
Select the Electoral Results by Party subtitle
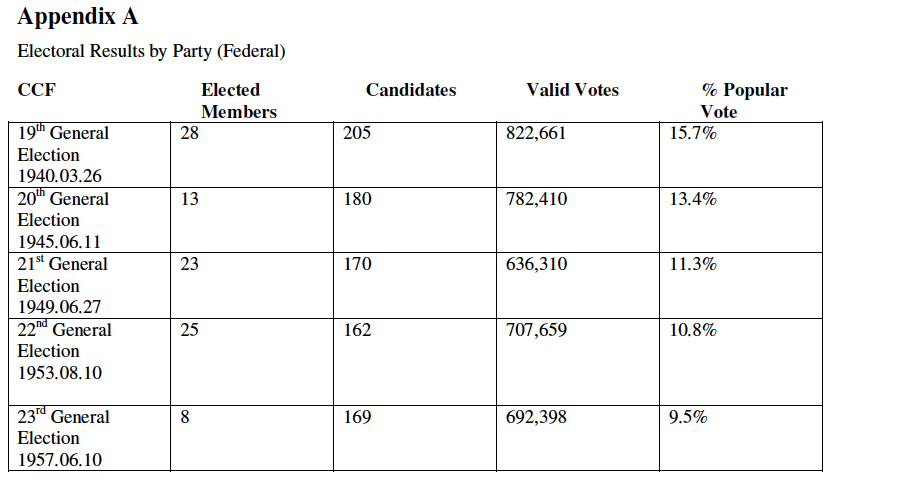click(151, 51)
